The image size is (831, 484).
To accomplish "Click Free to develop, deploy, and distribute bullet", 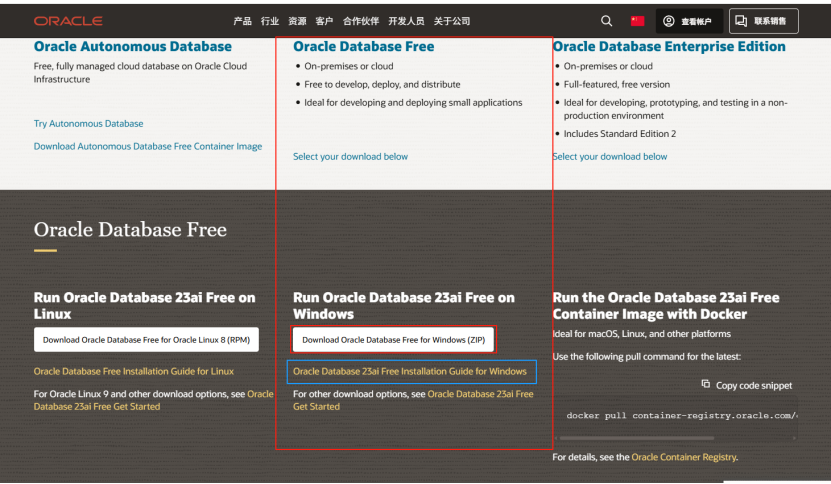I will tap(382, 84).
